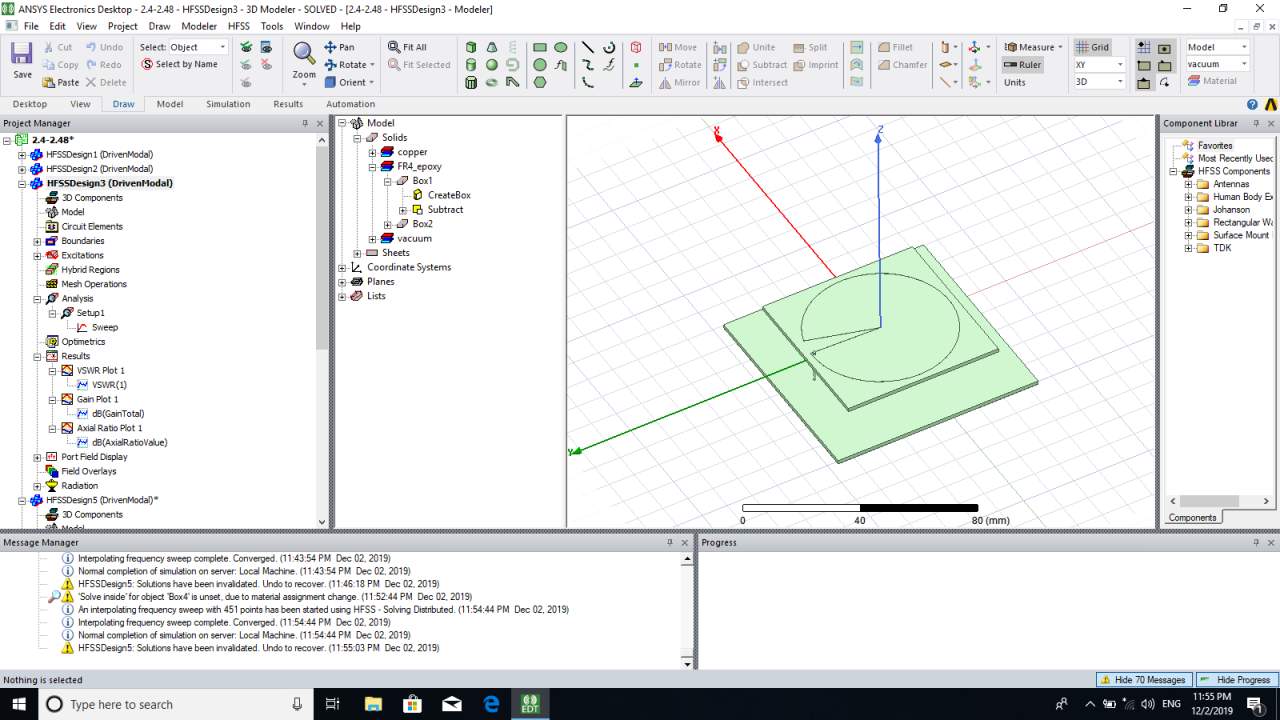Screen dimensions: 1280x720
Task: Open the vacuum material dropdown
Action: [1243, 64]
